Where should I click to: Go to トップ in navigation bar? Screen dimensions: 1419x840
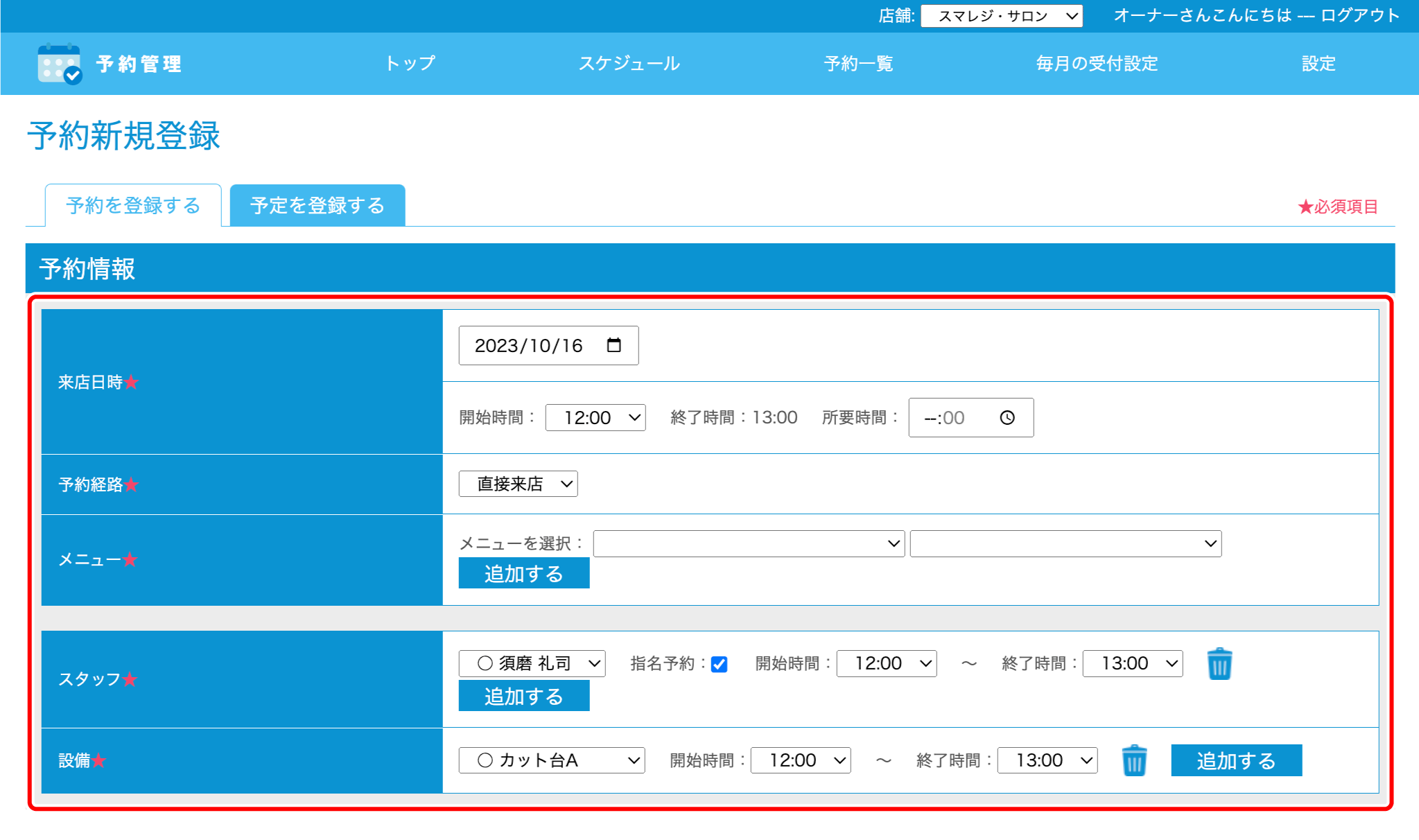(x=410, y=64)
